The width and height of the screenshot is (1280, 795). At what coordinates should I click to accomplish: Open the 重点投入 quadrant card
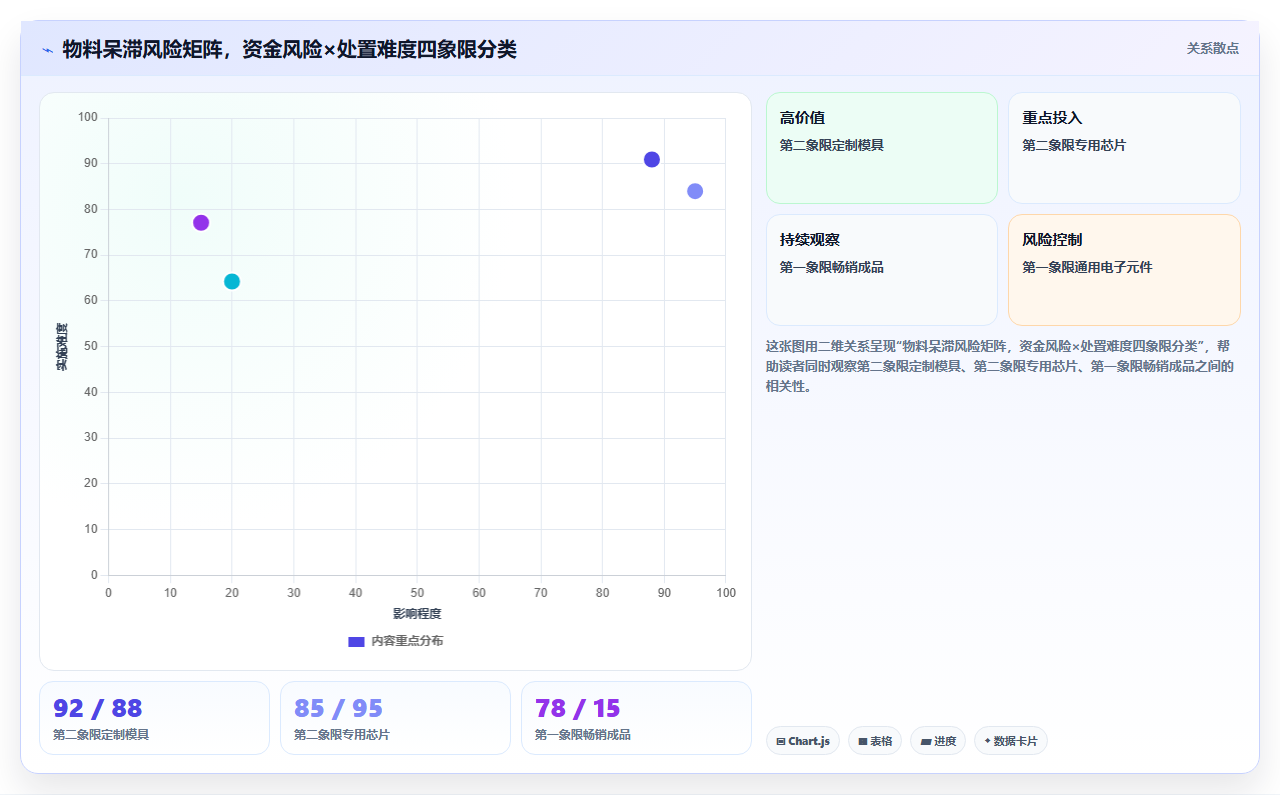1124,148
